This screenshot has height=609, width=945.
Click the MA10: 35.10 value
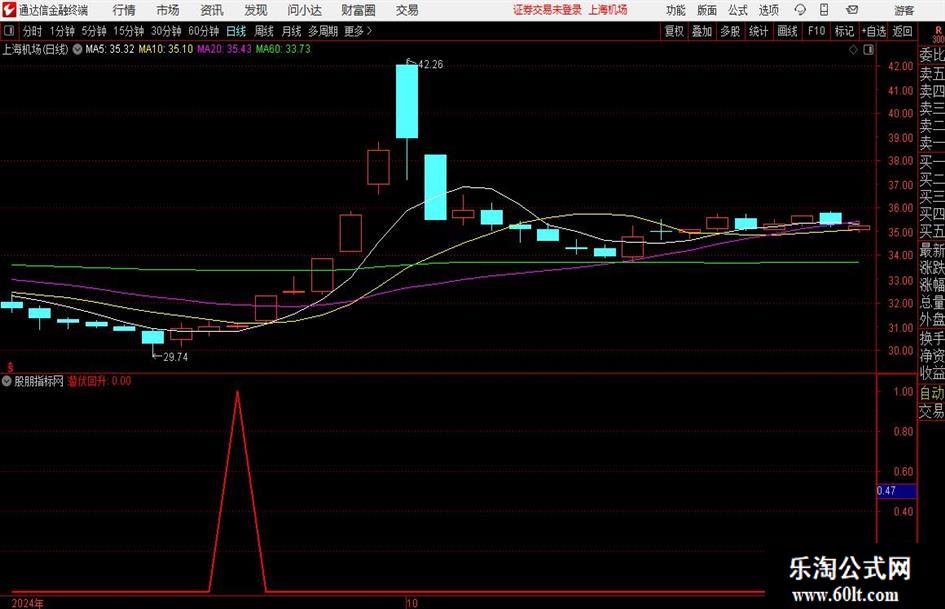[166, 49]
